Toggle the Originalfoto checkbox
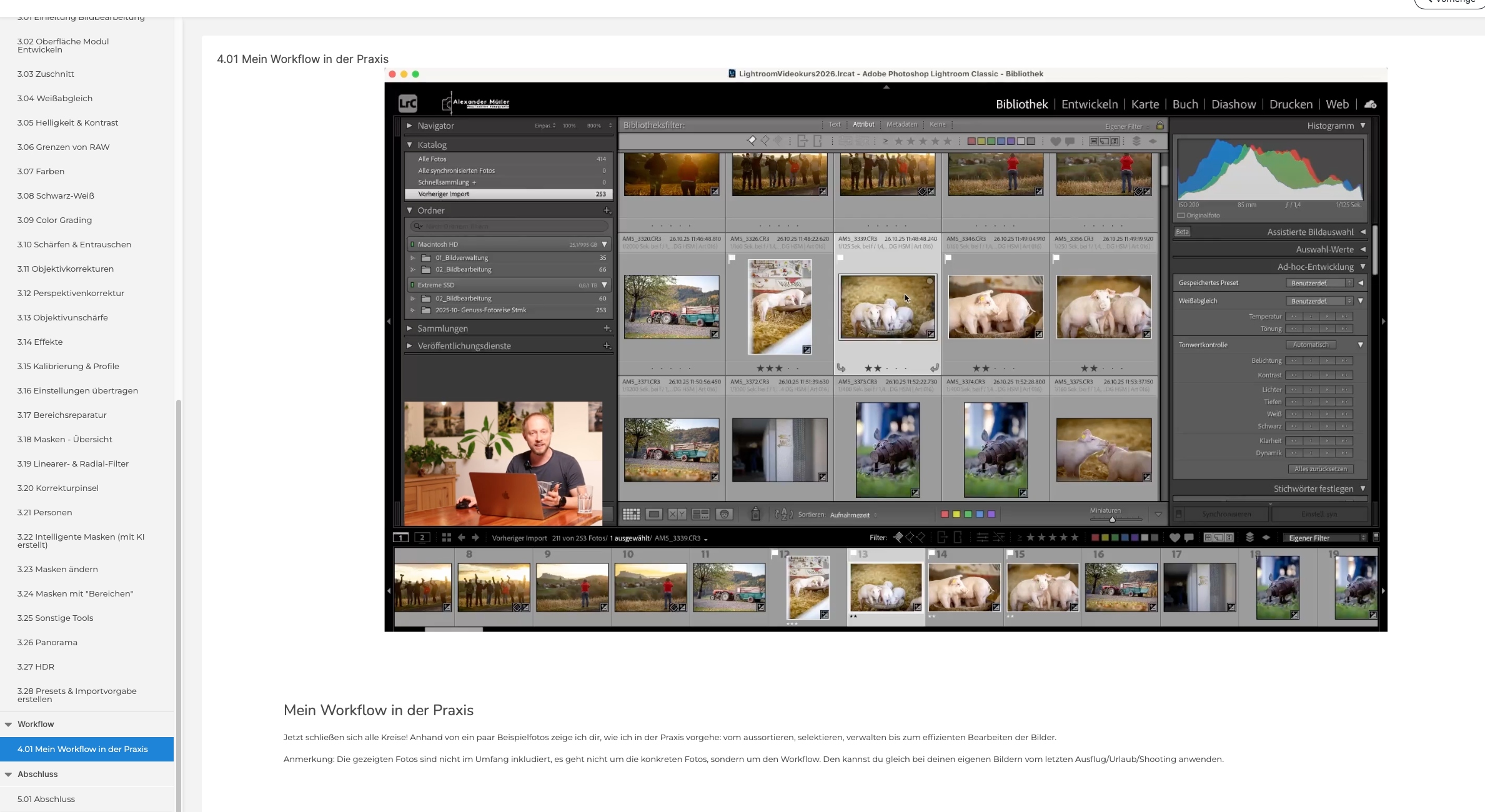The width and height of the screenshot is (1485, 812). [x=1181, y=215]
